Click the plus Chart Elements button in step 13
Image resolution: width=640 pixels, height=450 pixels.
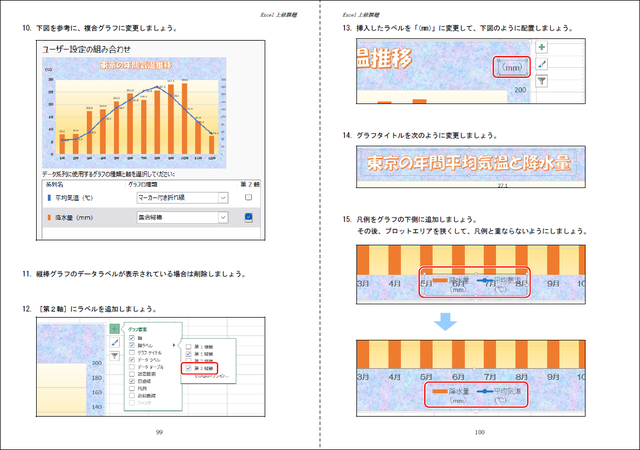pos(541,47)
